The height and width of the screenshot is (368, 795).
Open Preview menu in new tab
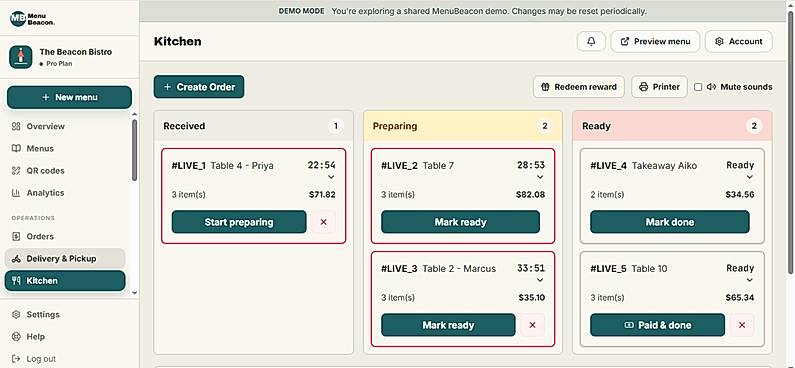coord(655,42)
